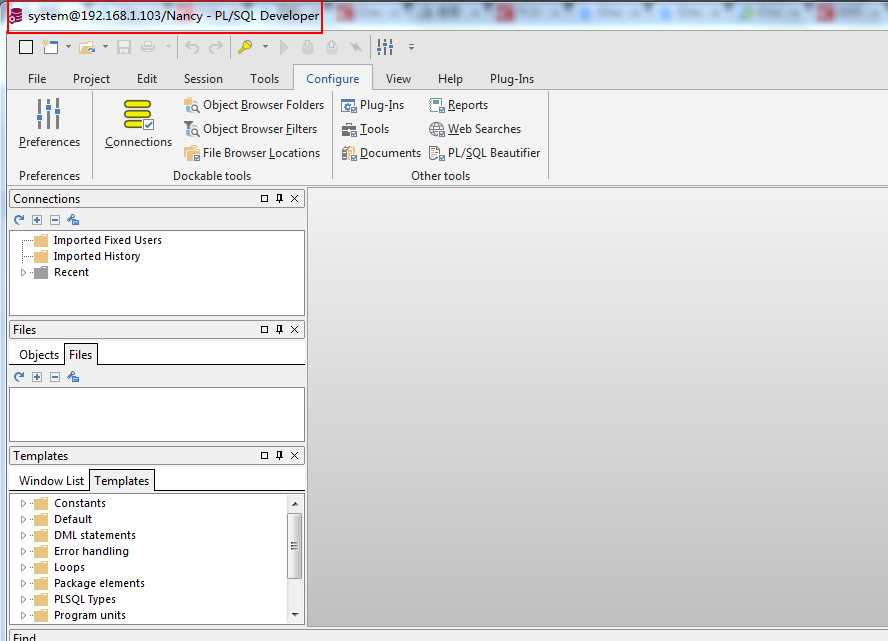Select the Files tab
The width and height of the screenshot is (888, 641).
click(x=80, y=354)
